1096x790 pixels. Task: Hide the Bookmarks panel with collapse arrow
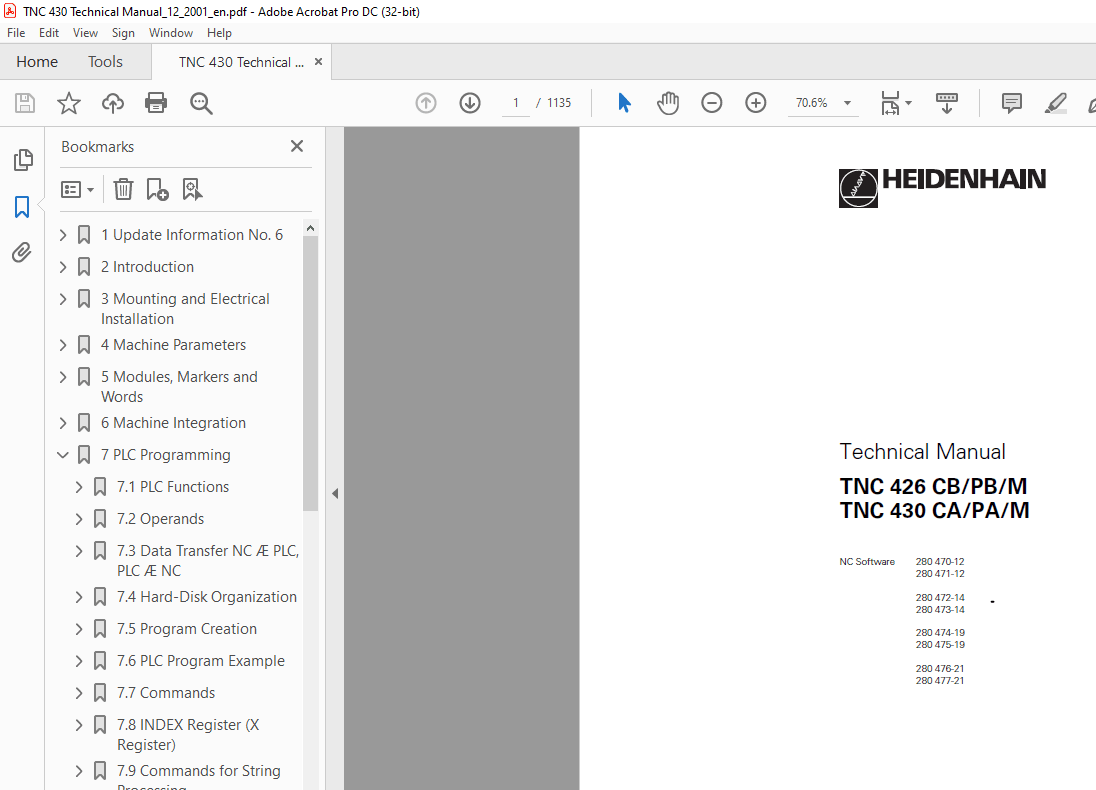pyautogui.click(x=335, y=493)
